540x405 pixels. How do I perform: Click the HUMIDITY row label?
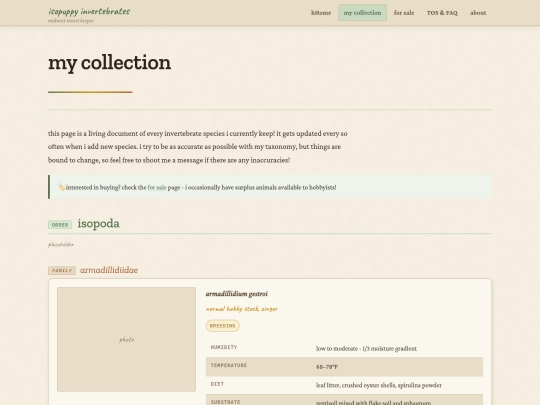(x=224, y=347)
